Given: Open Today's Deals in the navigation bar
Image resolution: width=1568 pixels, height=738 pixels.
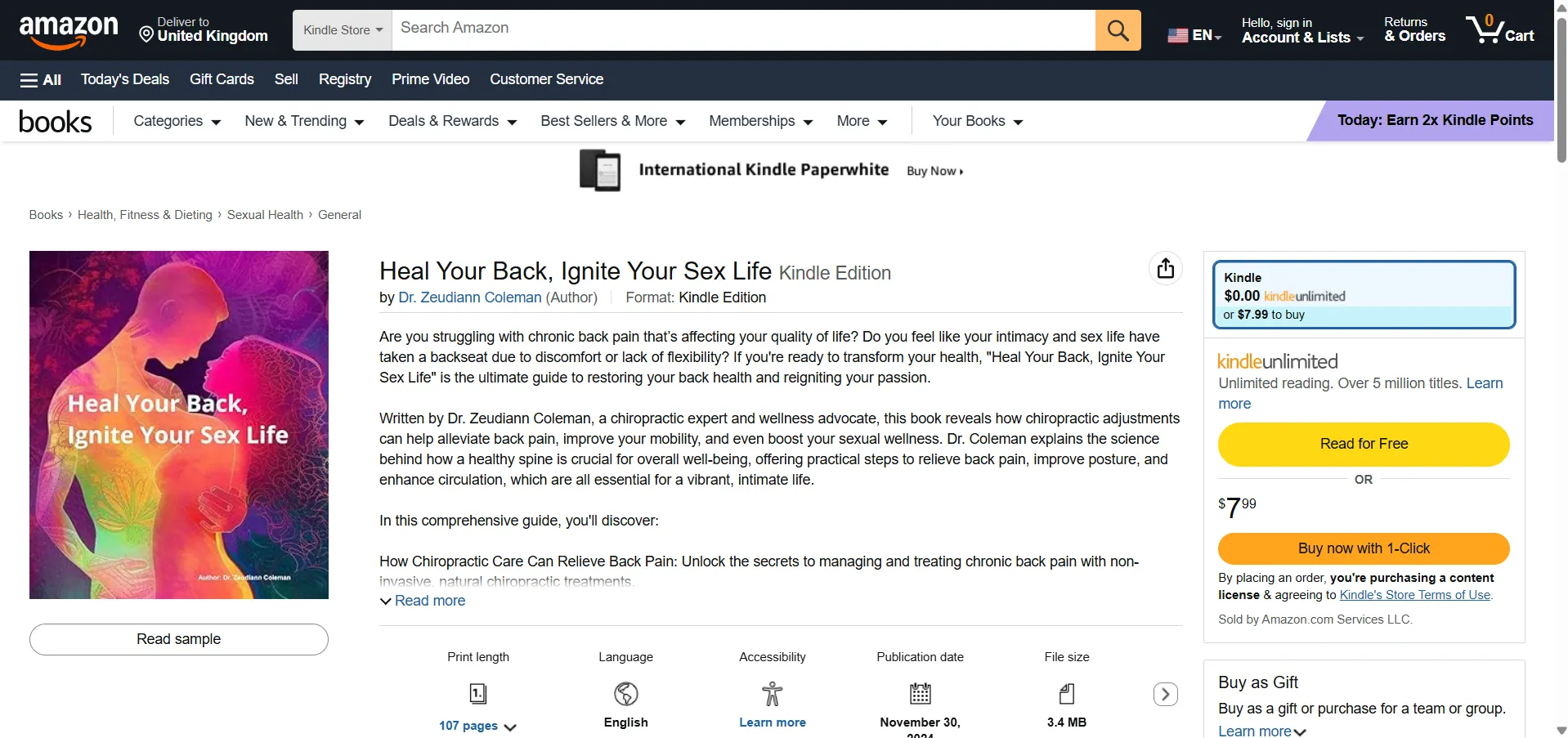Looking at the screenshot, I should (125, 79).
